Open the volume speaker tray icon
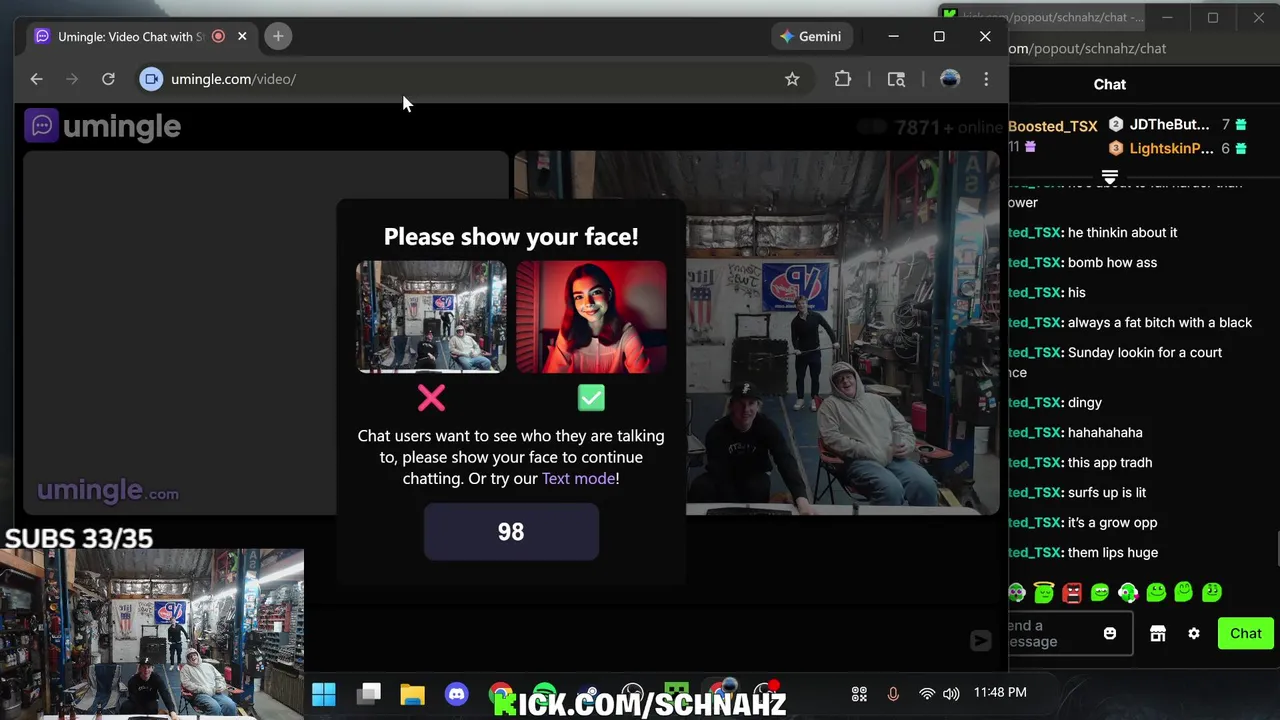Image resolution: width=1280 pixels, height=720 pixels. pos(951,693)
